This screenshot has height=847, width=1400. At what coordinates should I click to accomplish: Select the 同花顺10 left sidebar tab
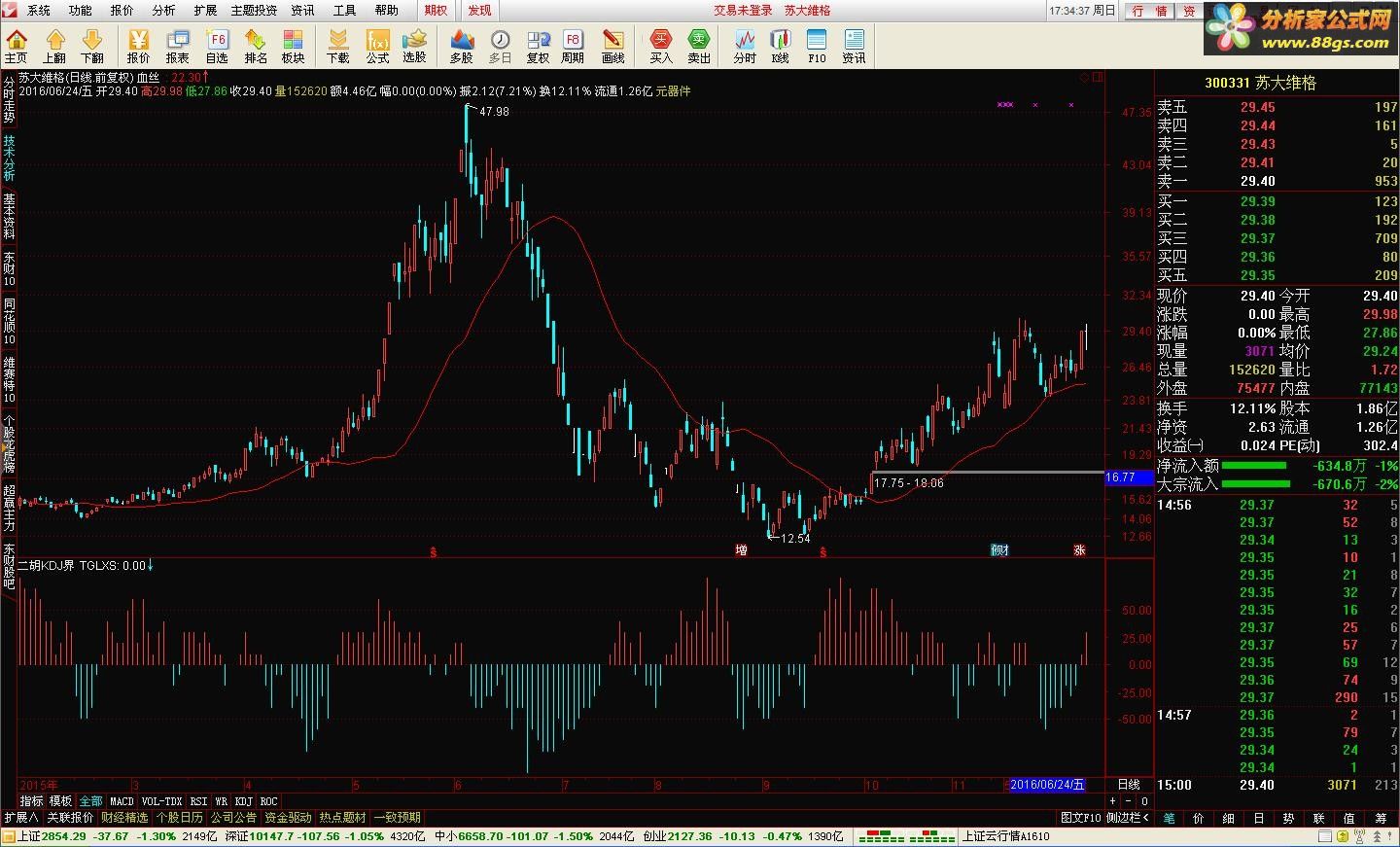pos(9,321)
